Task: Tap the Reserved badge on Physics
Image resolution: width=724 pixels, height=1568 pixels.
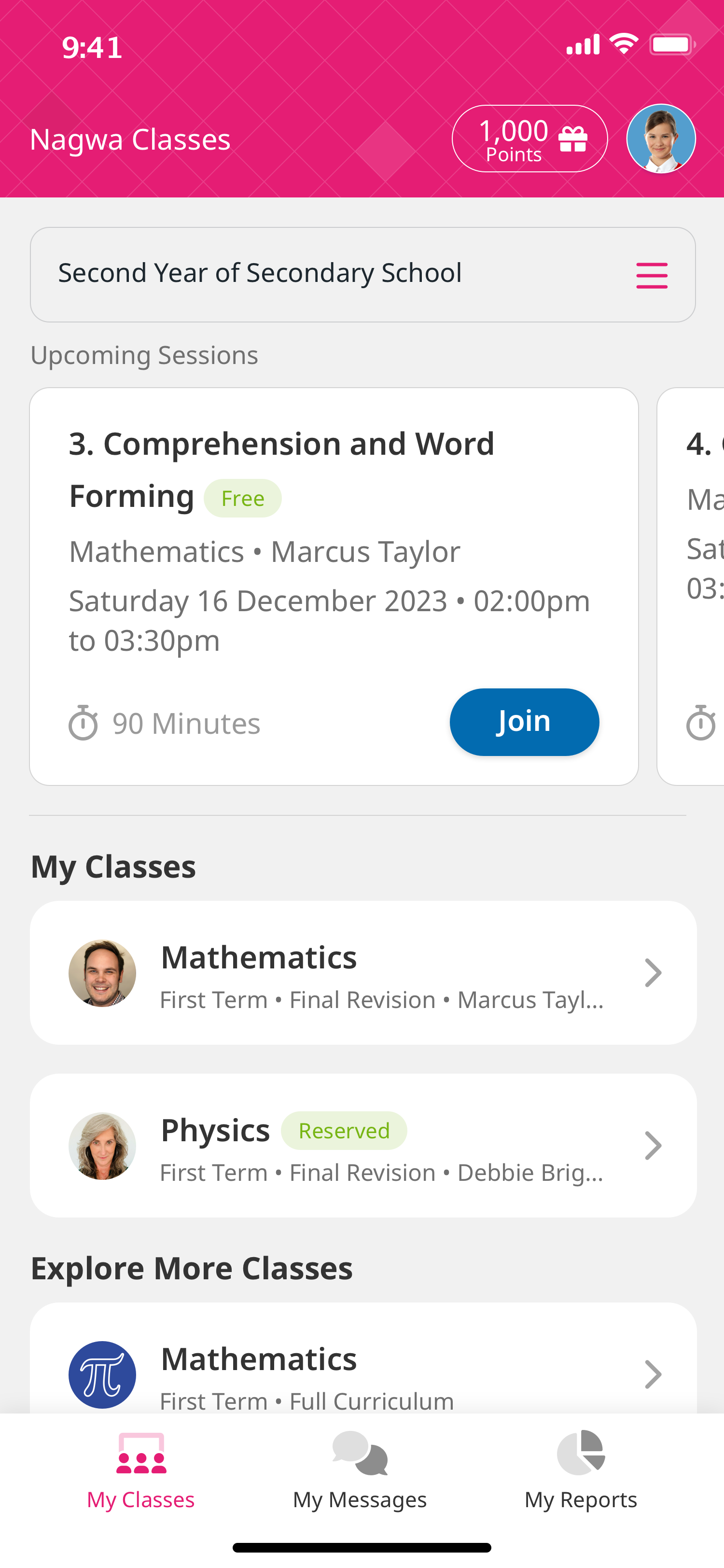Action: pyautogui.click(x=344, y=1130)
